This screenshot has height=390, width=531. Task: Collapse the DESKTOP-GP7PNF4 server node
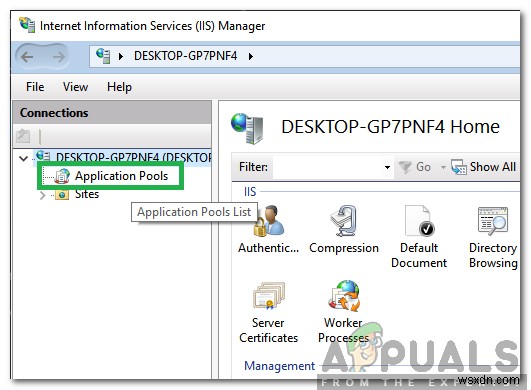(x=23, y=158)
